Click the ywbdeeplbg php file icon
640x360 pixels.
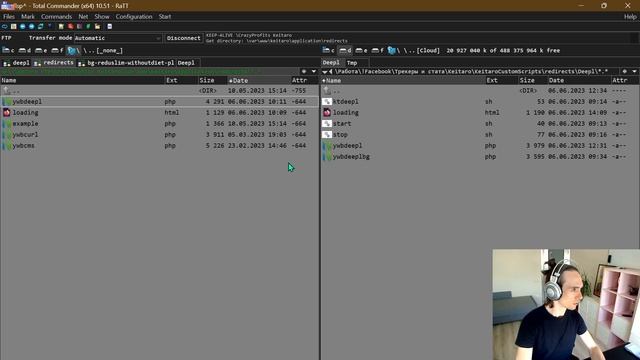tap(327, 157)
